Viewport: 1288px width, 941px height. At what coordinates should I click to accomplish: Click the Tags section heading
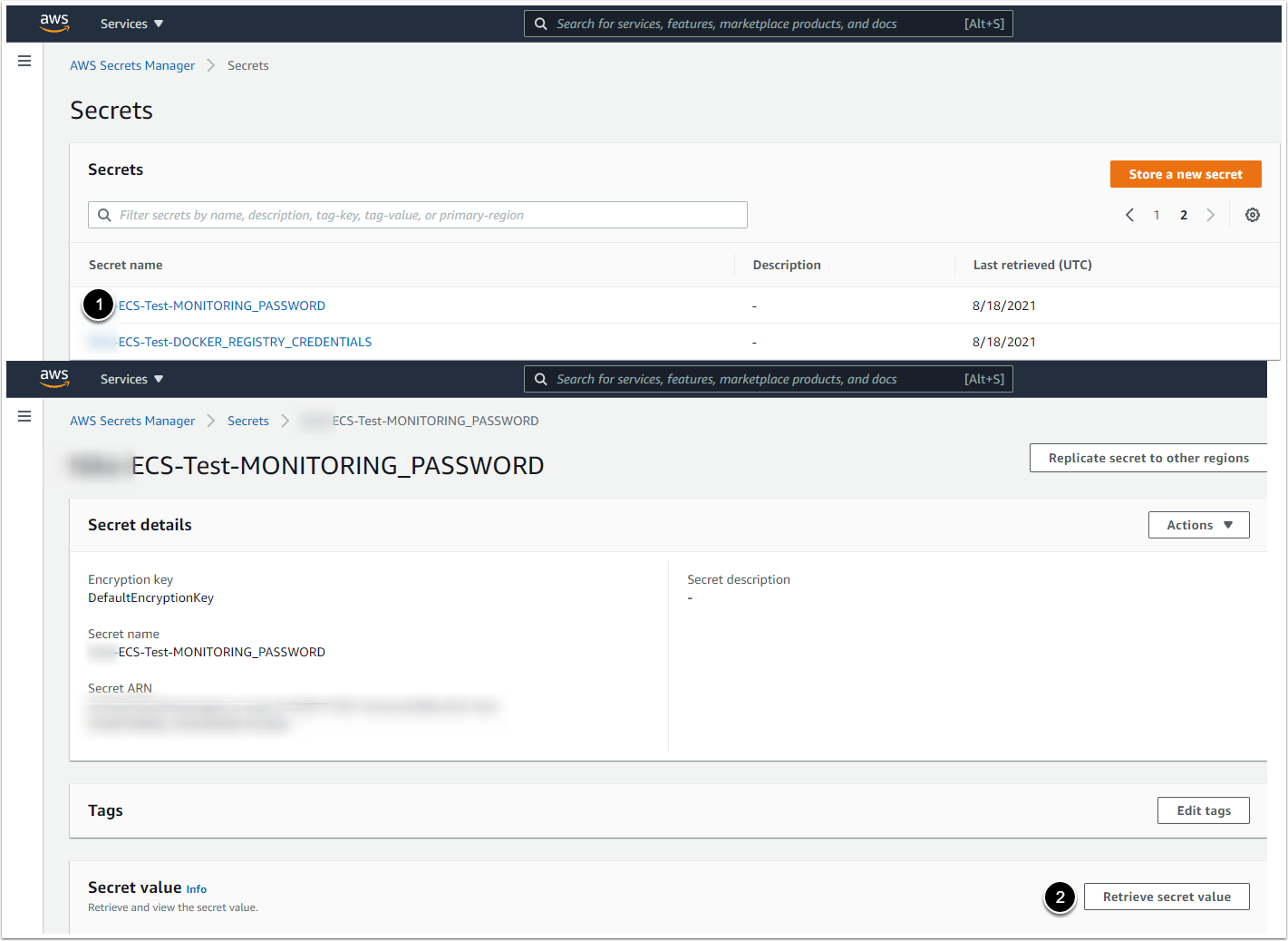[x=105, y=810]
